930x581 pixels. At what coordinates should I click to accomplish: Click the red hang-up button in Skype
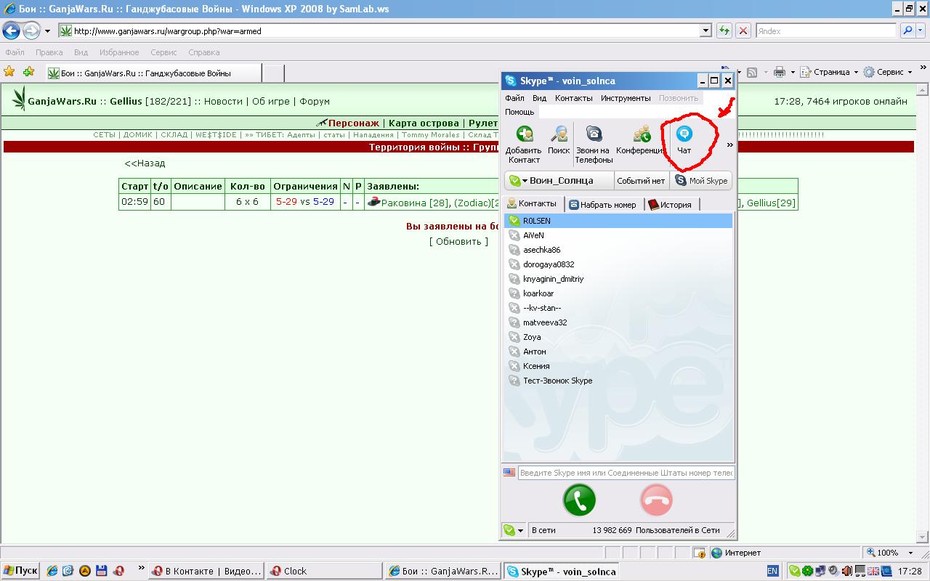click(x=656, y=500)
